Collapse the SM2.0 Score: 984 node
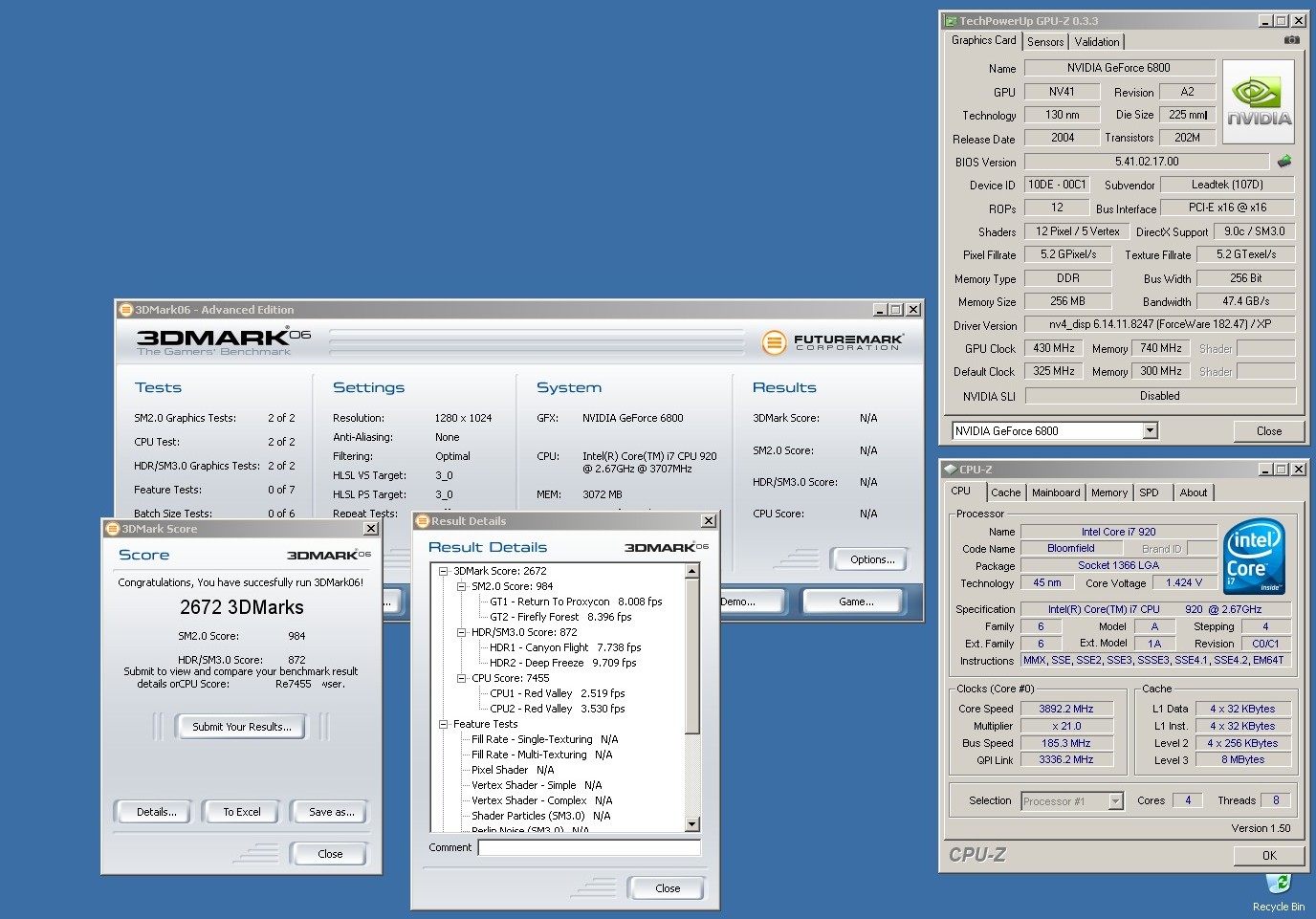This screenshot has width=1316, height=919. click(x=461, y=586)
